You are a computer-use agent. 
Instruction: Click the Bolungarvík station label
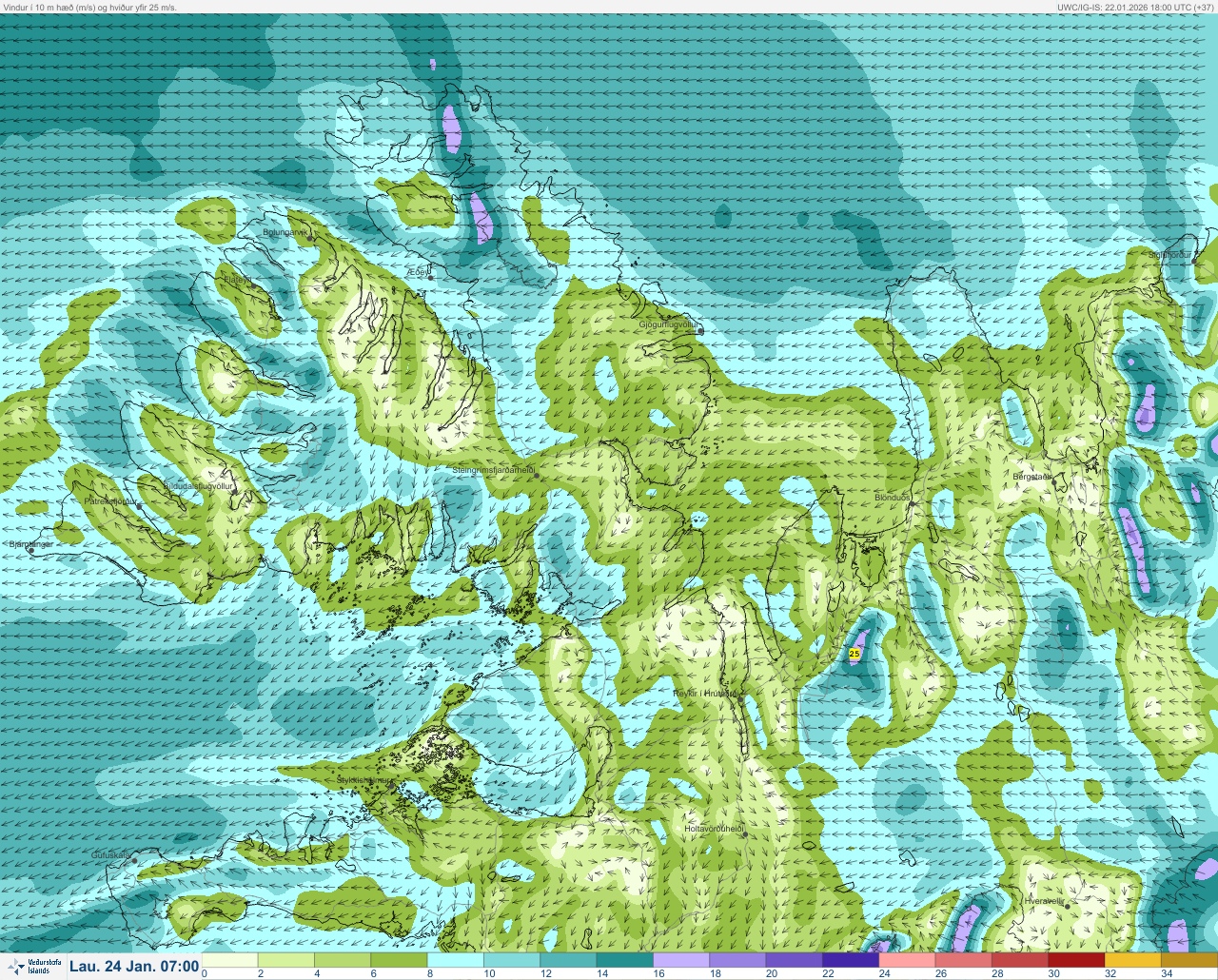(x=285, y=232)
